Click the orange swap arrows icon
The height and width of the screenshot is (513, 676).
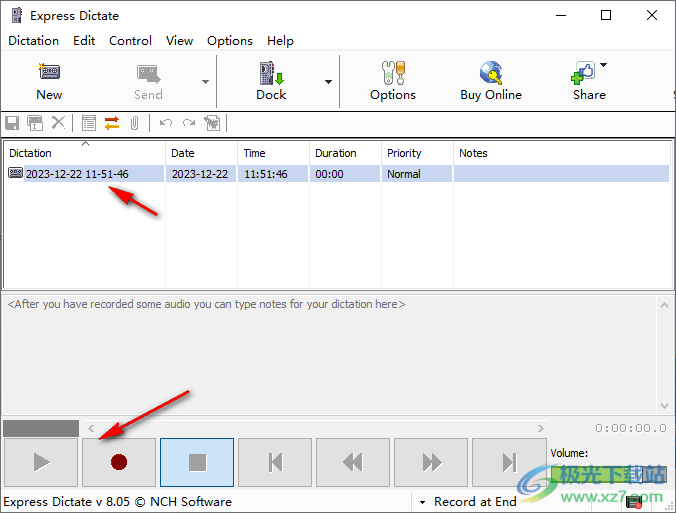111,123
